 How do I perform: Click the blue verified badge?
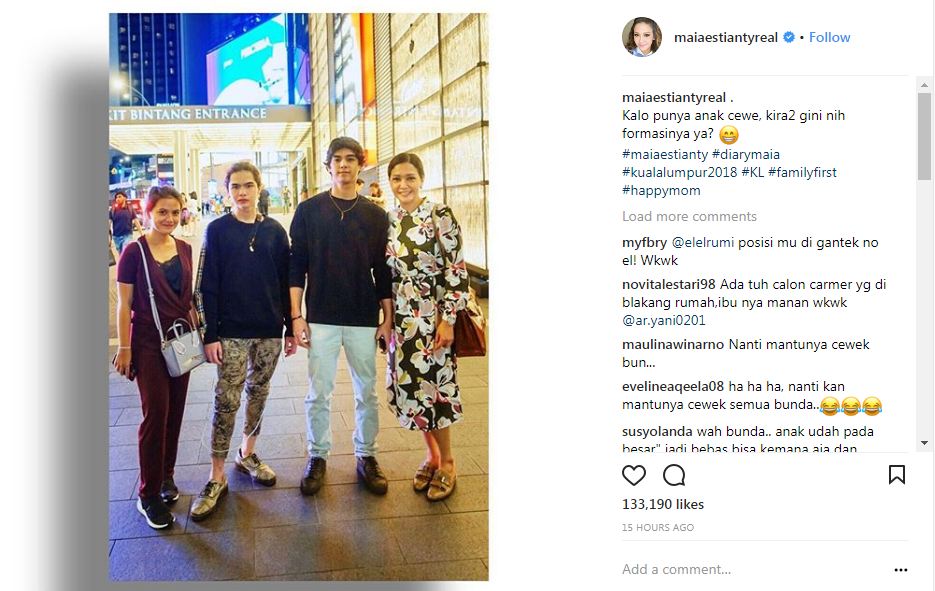[788, 37]
